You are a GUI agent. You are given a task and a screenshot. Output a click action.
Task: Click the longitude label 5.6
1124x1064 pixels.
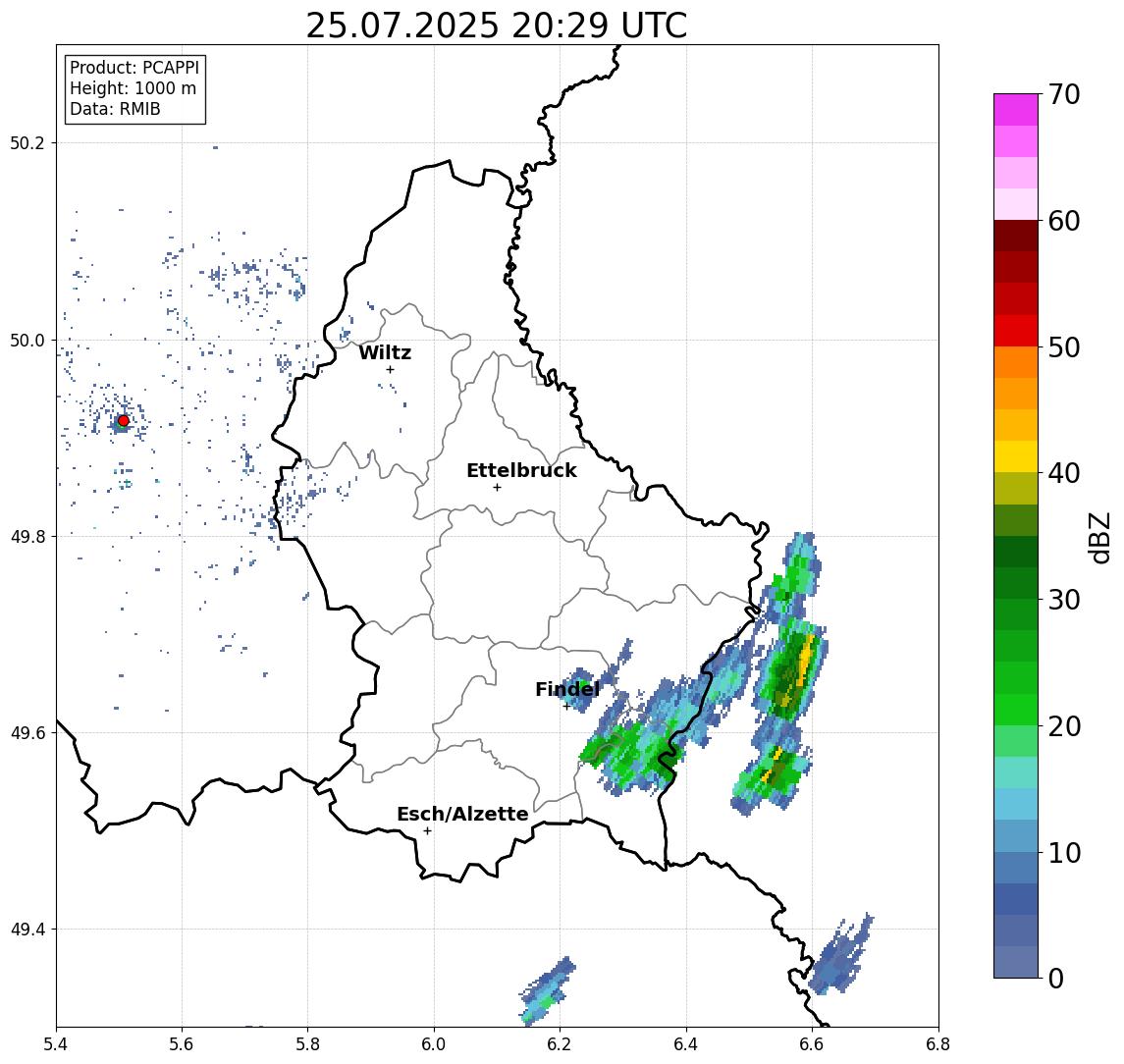tap(182, 1044)
